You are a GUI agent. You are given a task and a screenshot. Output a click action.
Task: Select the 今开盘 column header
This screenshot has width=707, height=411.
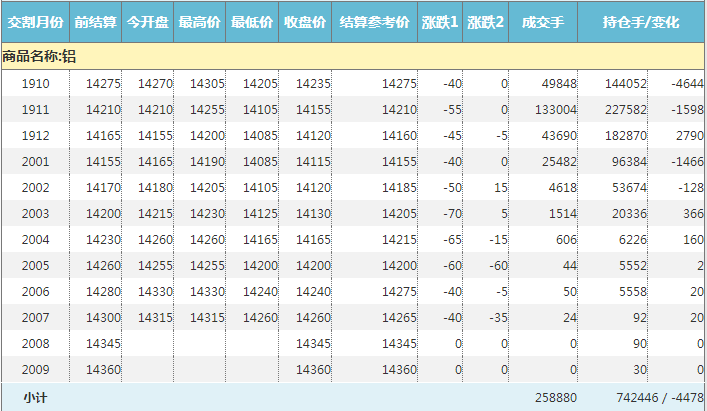pos(149,21)
